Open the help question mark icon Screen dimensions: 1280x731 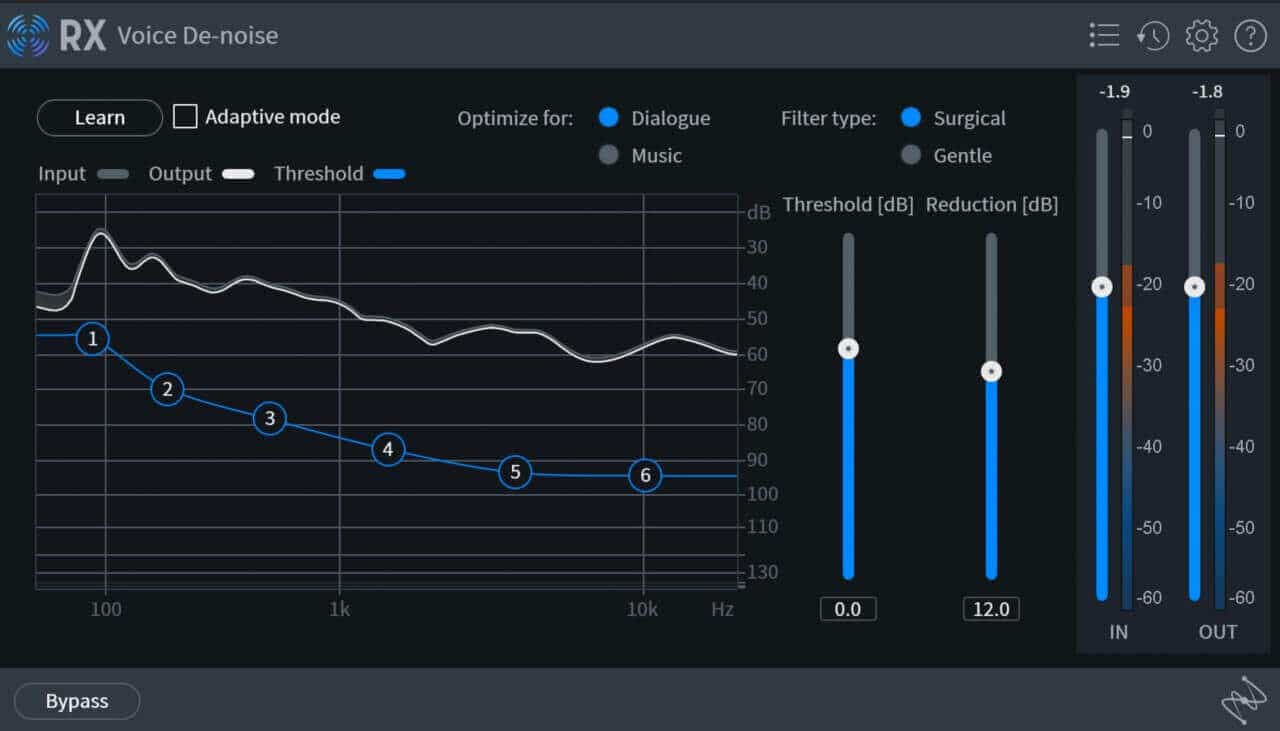point(1251,36)
